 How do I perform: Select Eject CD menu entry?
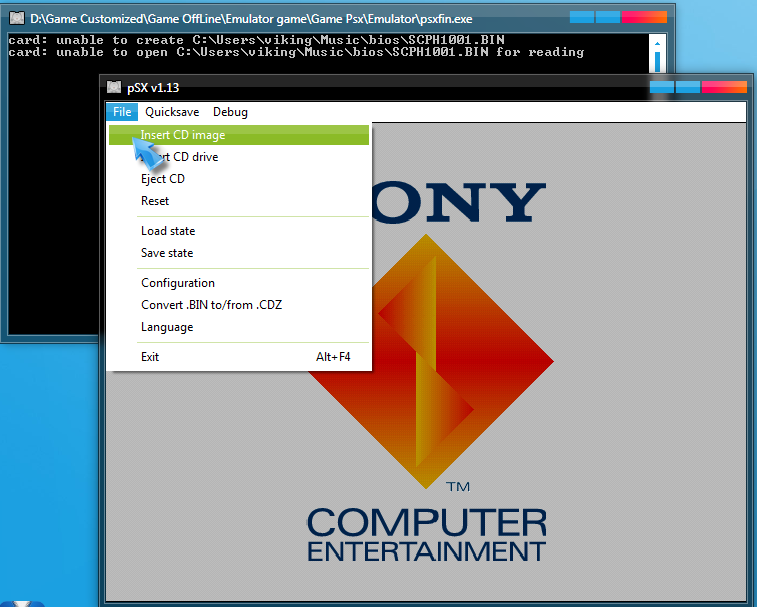pyautogui.click(x=239, y=179)
